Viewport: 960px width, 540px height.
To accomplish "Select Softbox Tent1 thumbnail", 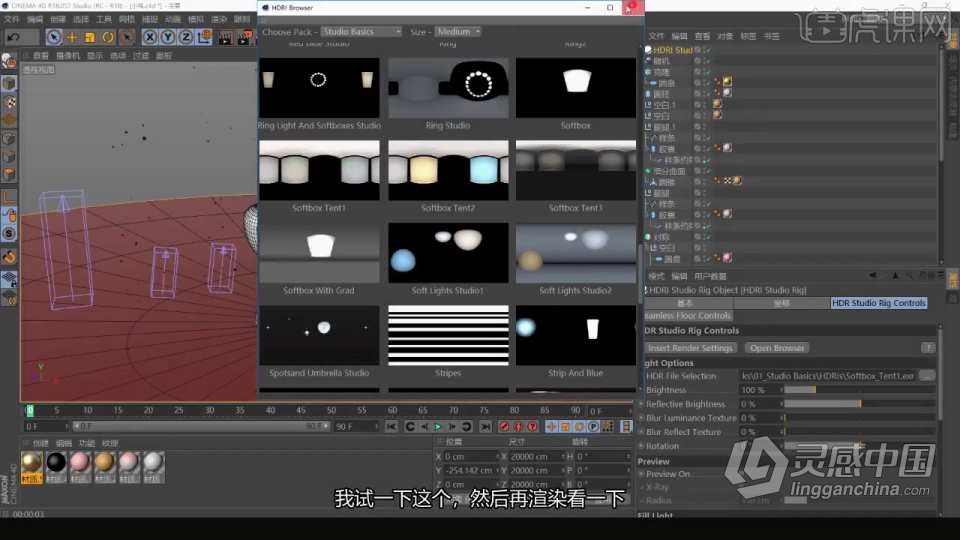I will coord(319,170).
